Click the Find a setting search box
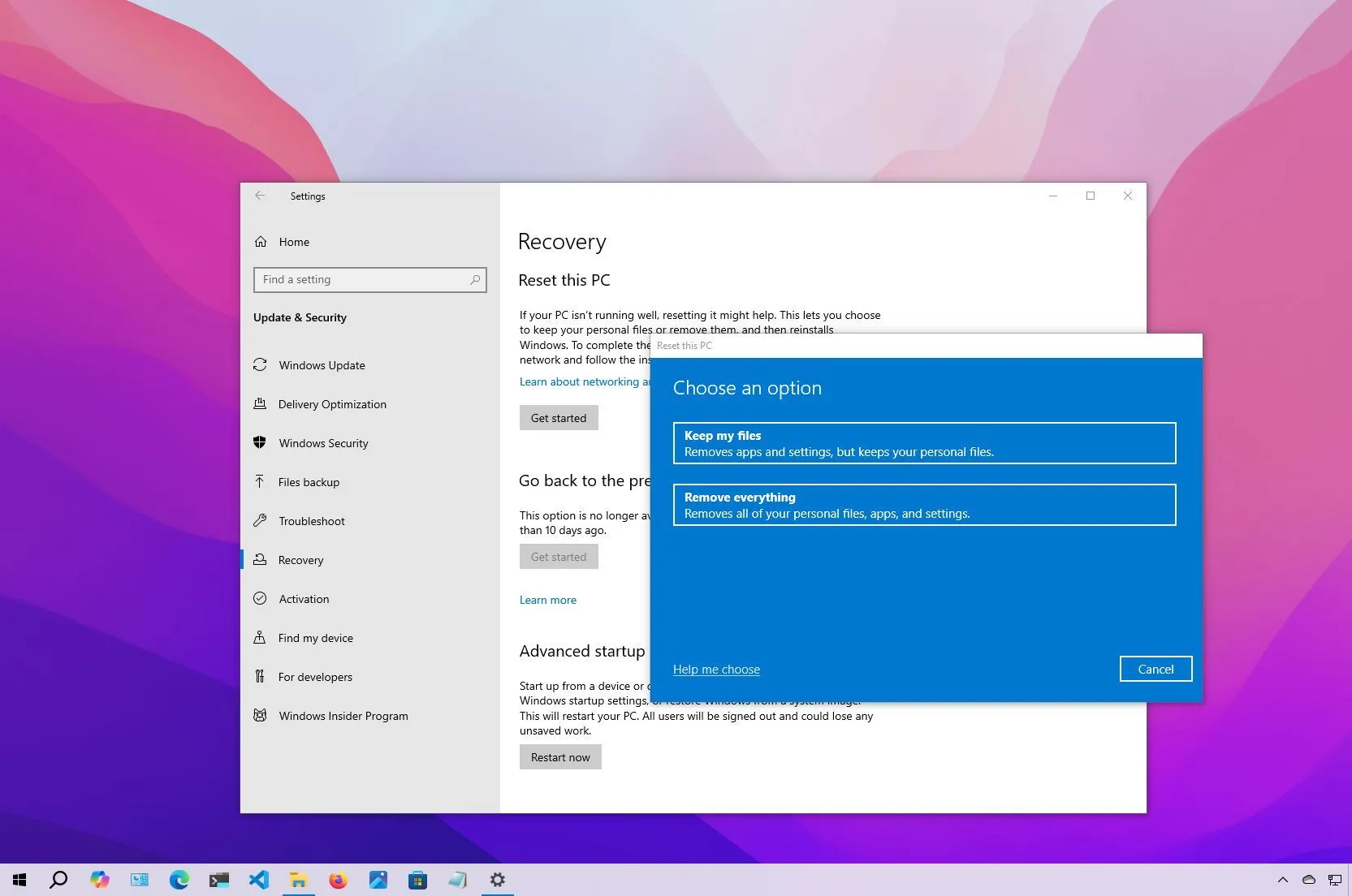Screen dimensions: 1352x896 [x=369, y=279]
